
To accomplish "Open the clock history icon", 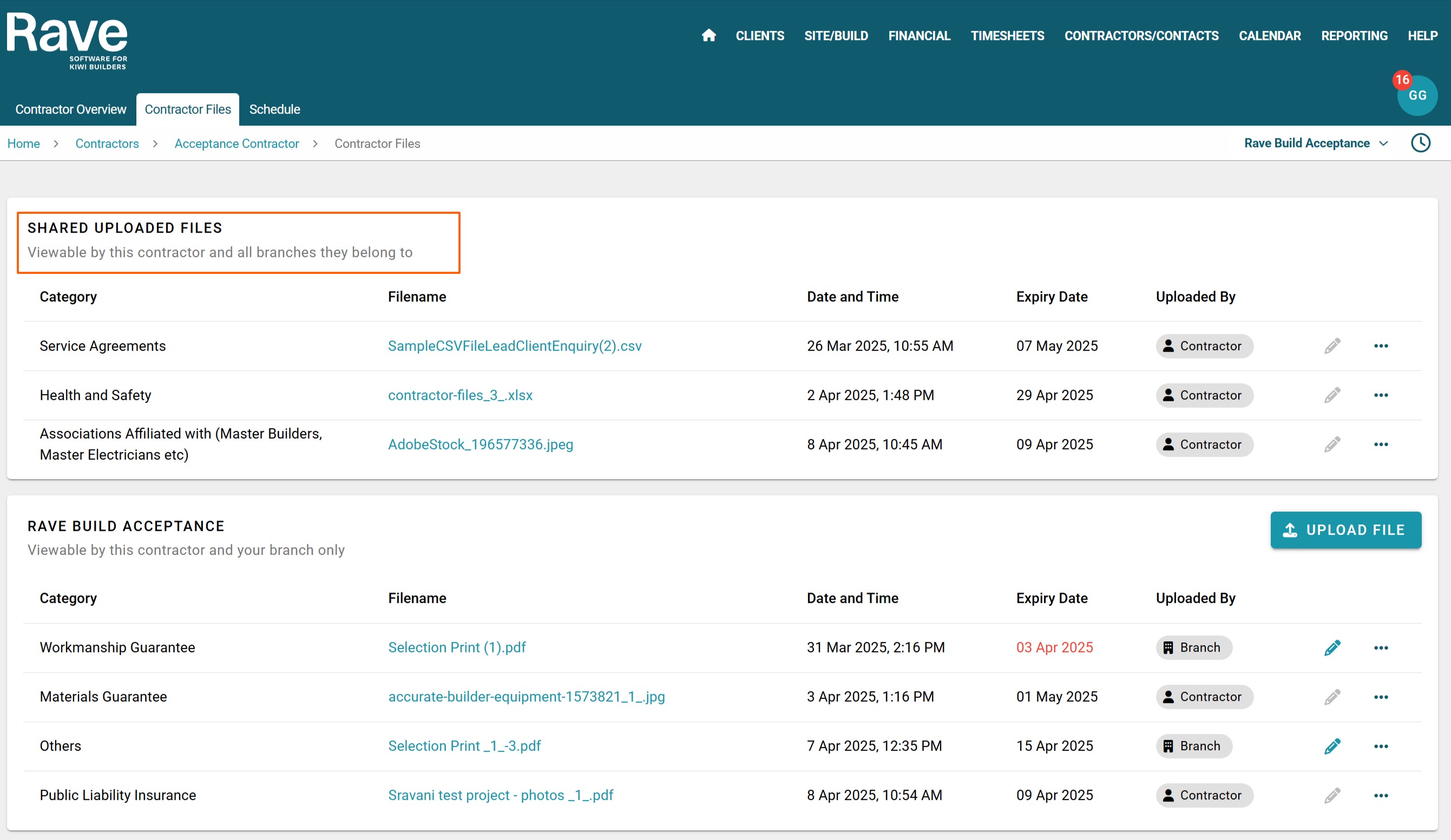I will pos(1420,143).
